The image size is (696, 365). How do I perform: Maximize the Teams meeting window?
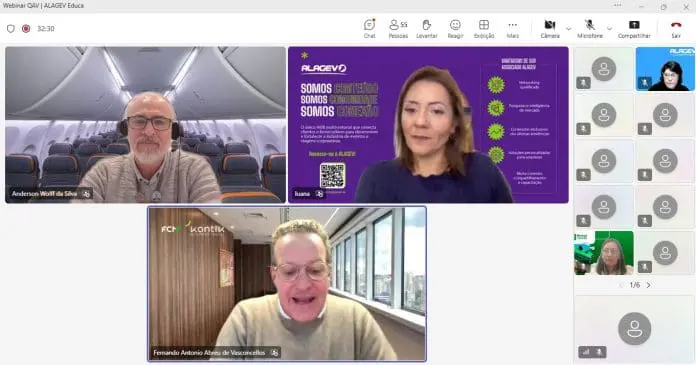coord(664,6)
